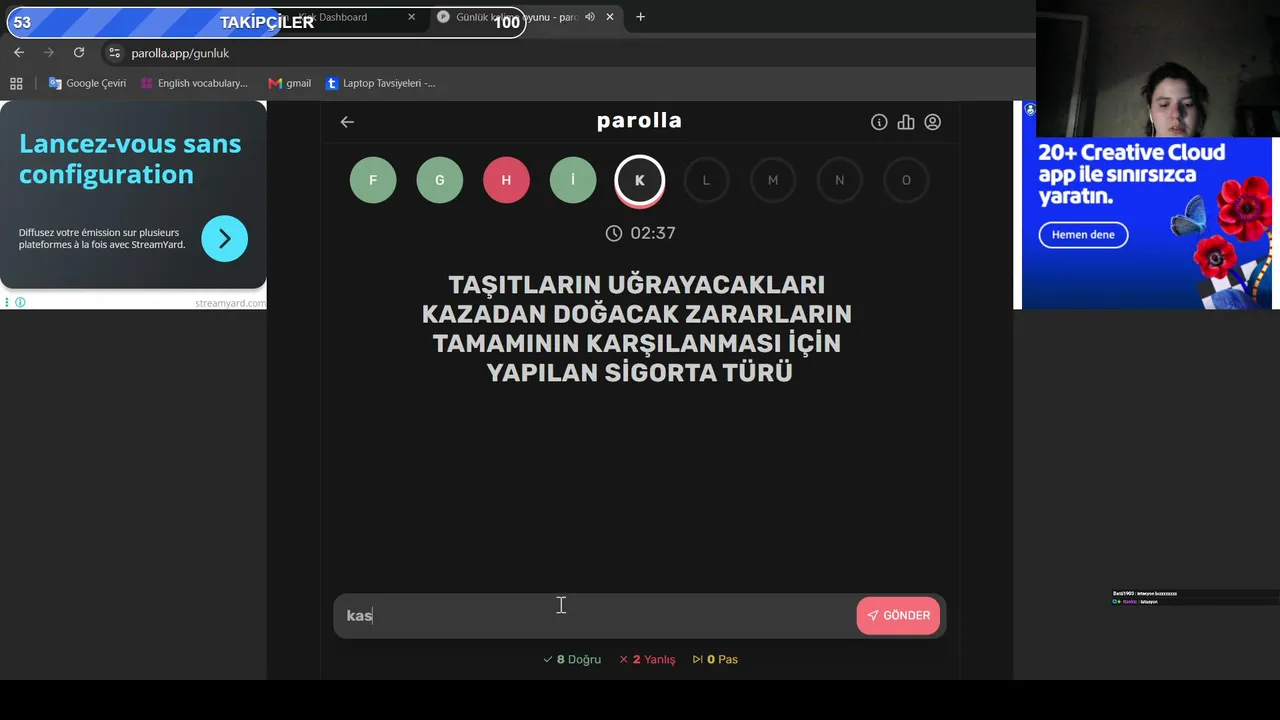Open the parolla info icon
The image size is (1280, 720).
879,122
